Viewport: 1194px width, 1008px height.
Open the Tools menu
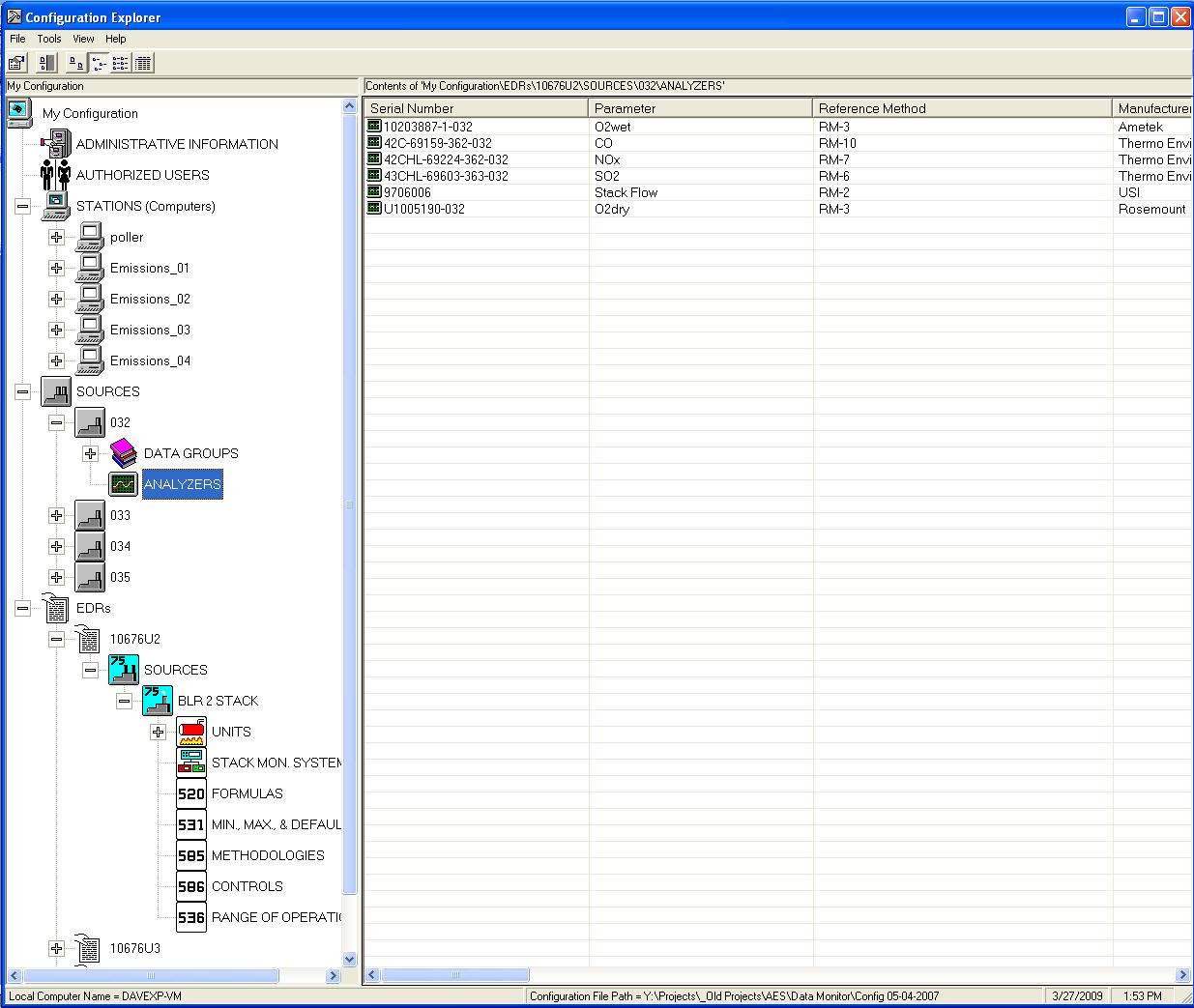point(48,39)
